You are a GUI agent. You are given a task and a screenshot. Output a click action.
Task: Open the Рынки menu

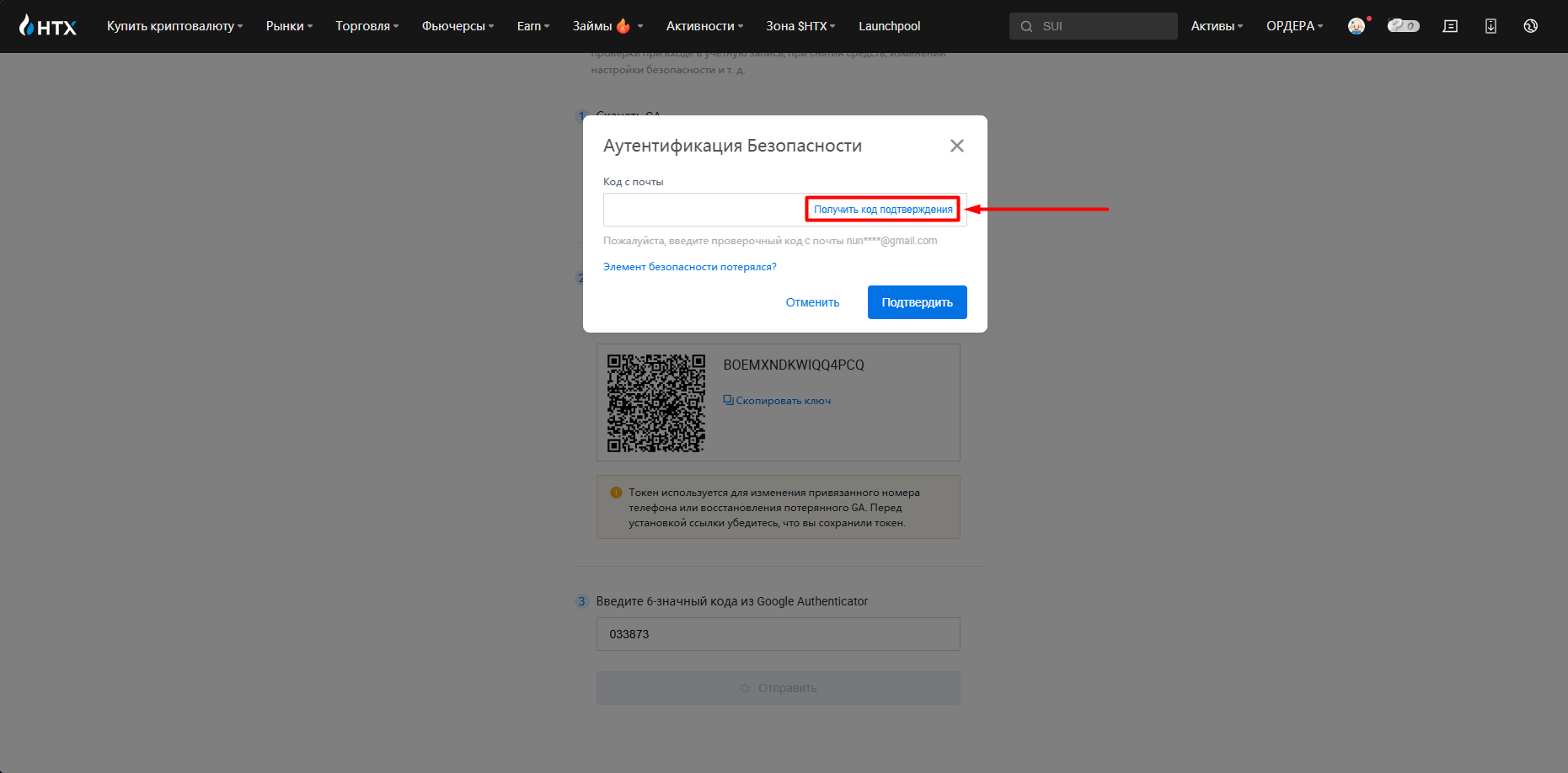tap(289, 26)
